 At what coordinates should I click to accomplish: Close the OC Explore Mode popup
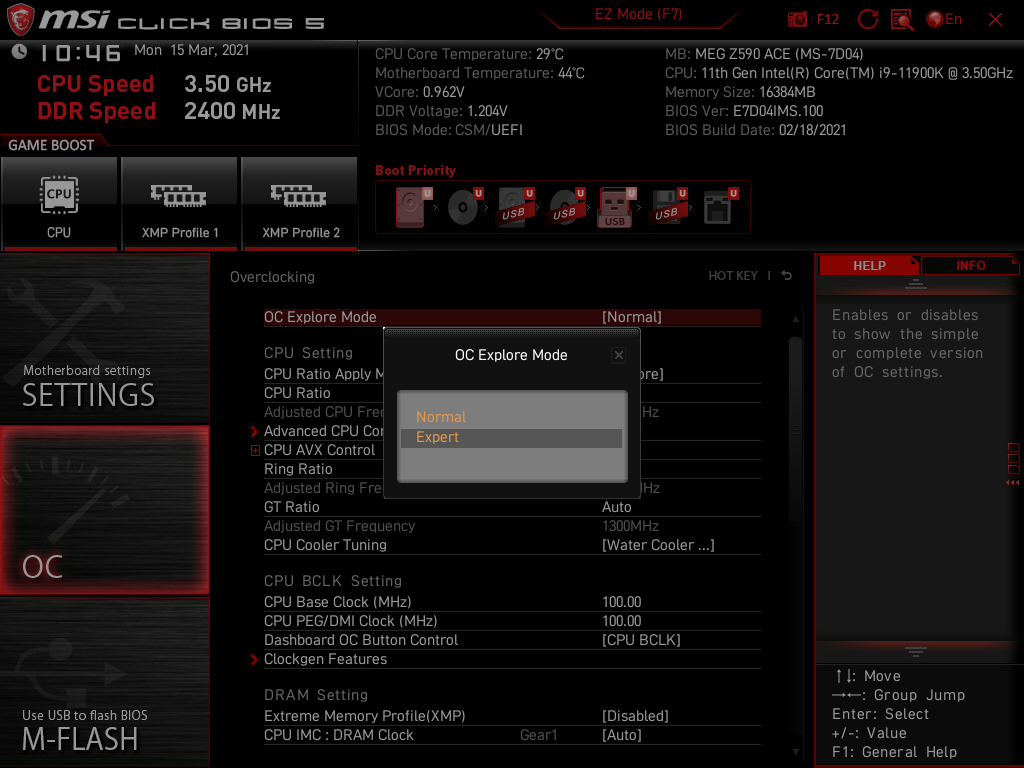point(618,355)
